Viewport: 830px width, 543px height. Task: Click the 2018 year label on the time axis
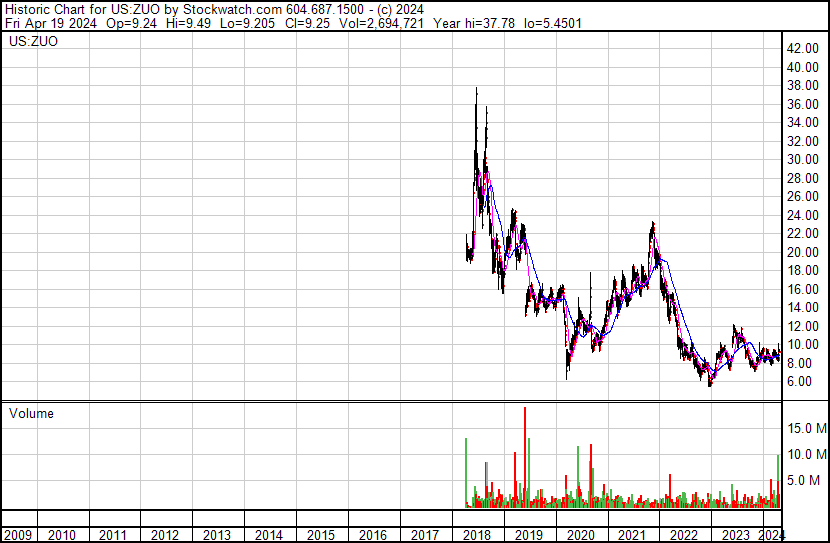pos(476,535)
